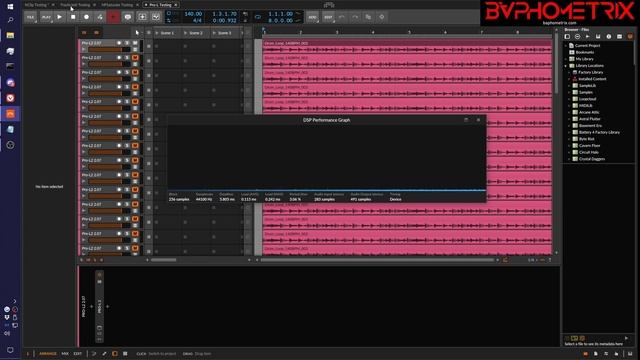640x360 pixels.
Task: Click the grid icon in bottom bar
Action: pos(125,354)
